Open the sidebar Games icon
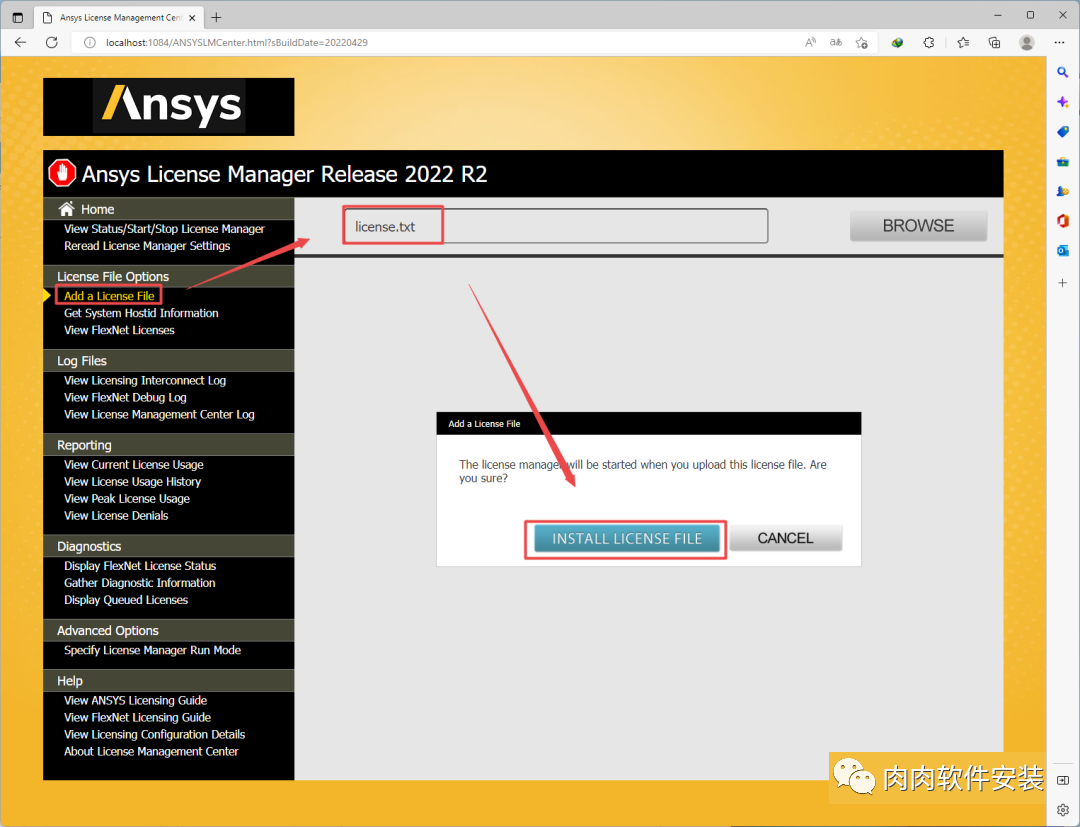1080x827 pixels. [x=1063, y=191]
